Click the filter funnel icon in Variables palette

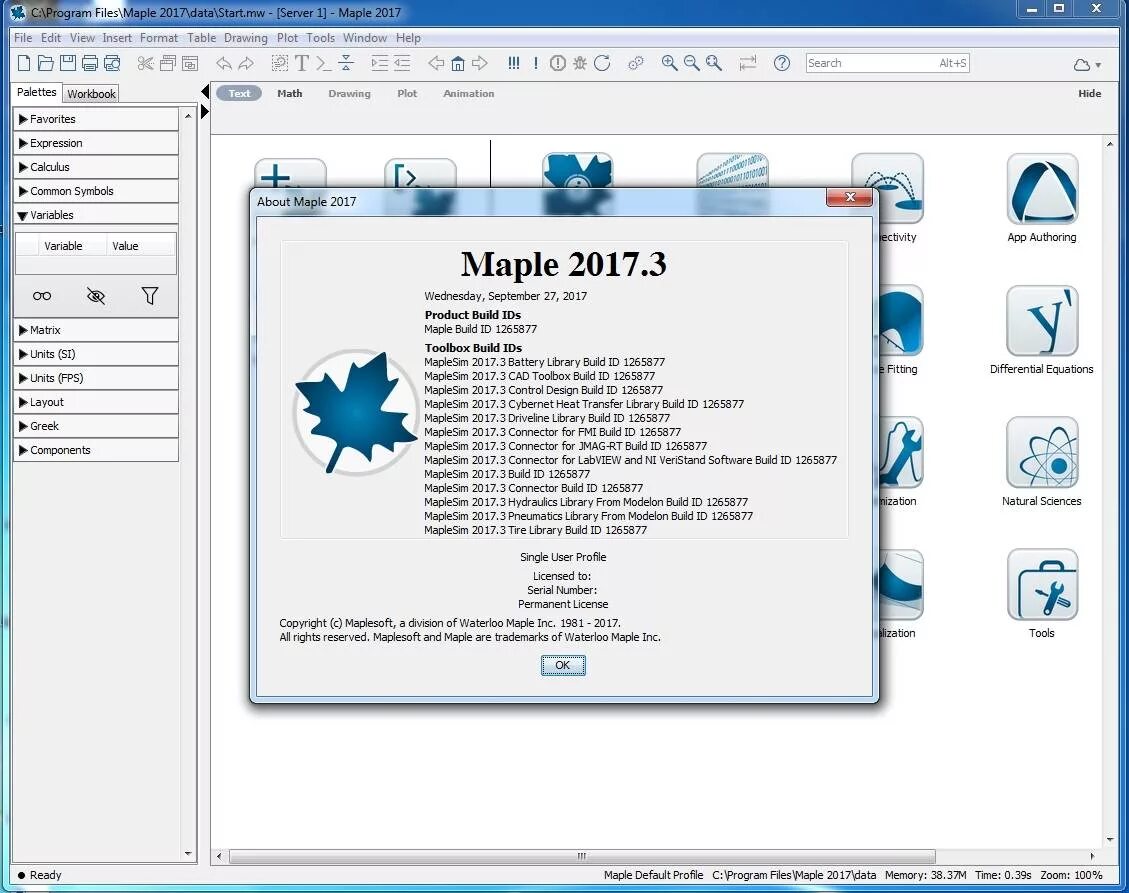150,296
